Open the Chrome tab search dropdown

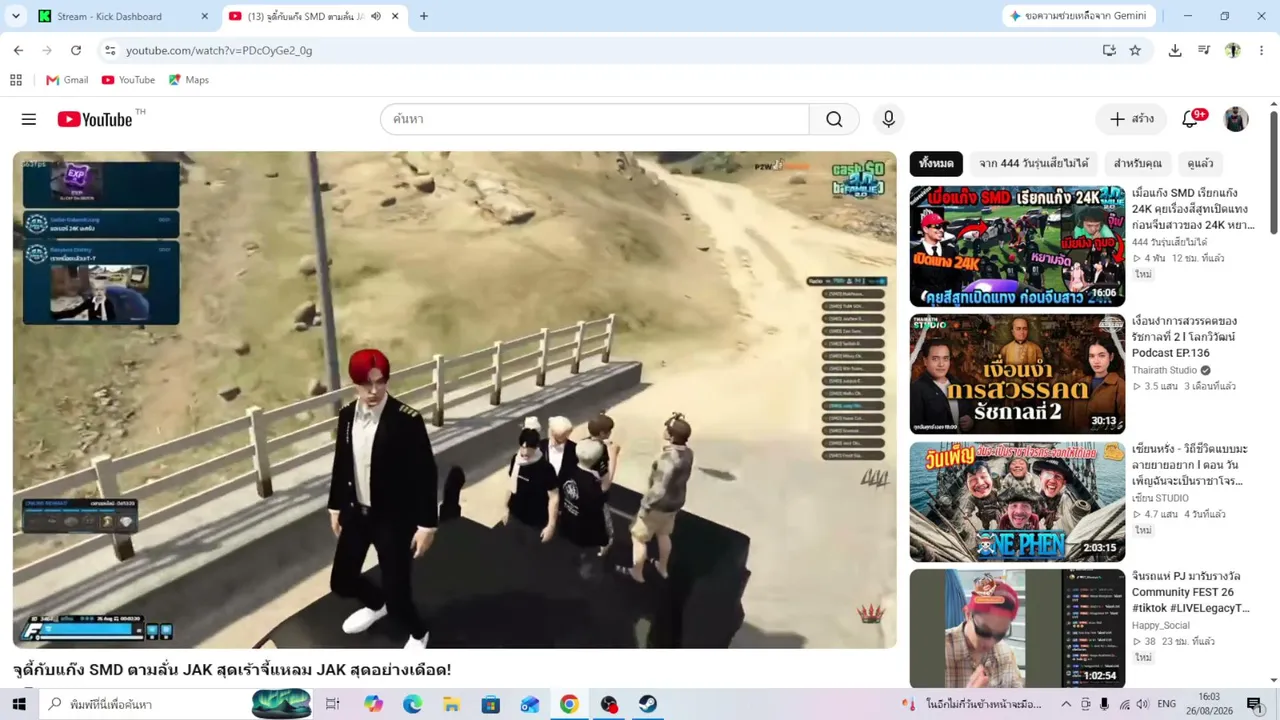click(x=16, y=16)
